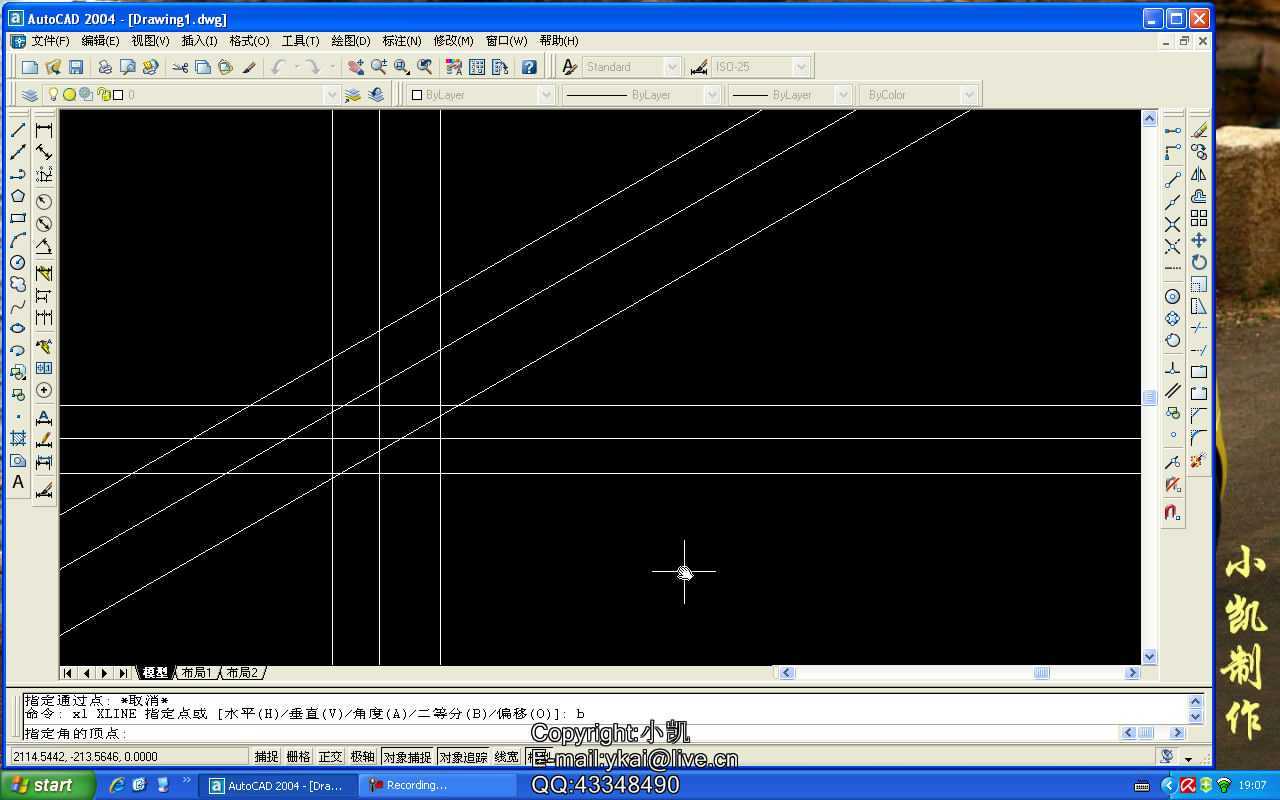Select the Polygon draw tool
Image resolution: width=1280 pixels, height=800 pixels.
pos(18,196)
